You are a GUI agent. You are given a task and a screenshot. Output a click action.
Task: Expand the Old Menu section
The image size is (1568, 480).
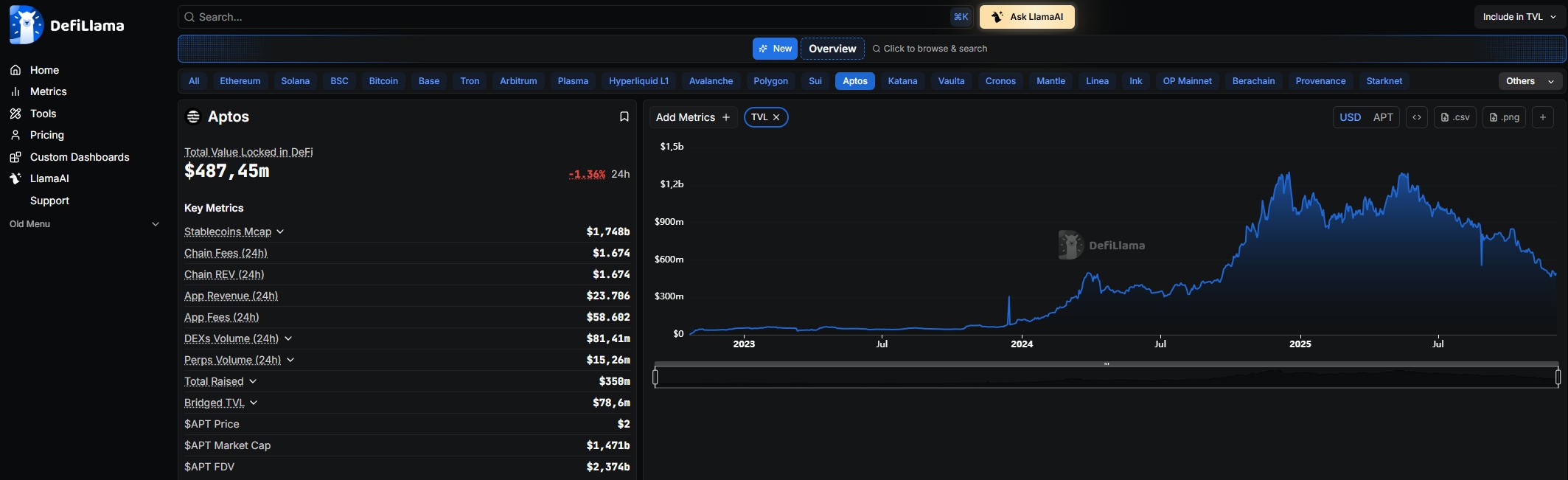[155, 224]
